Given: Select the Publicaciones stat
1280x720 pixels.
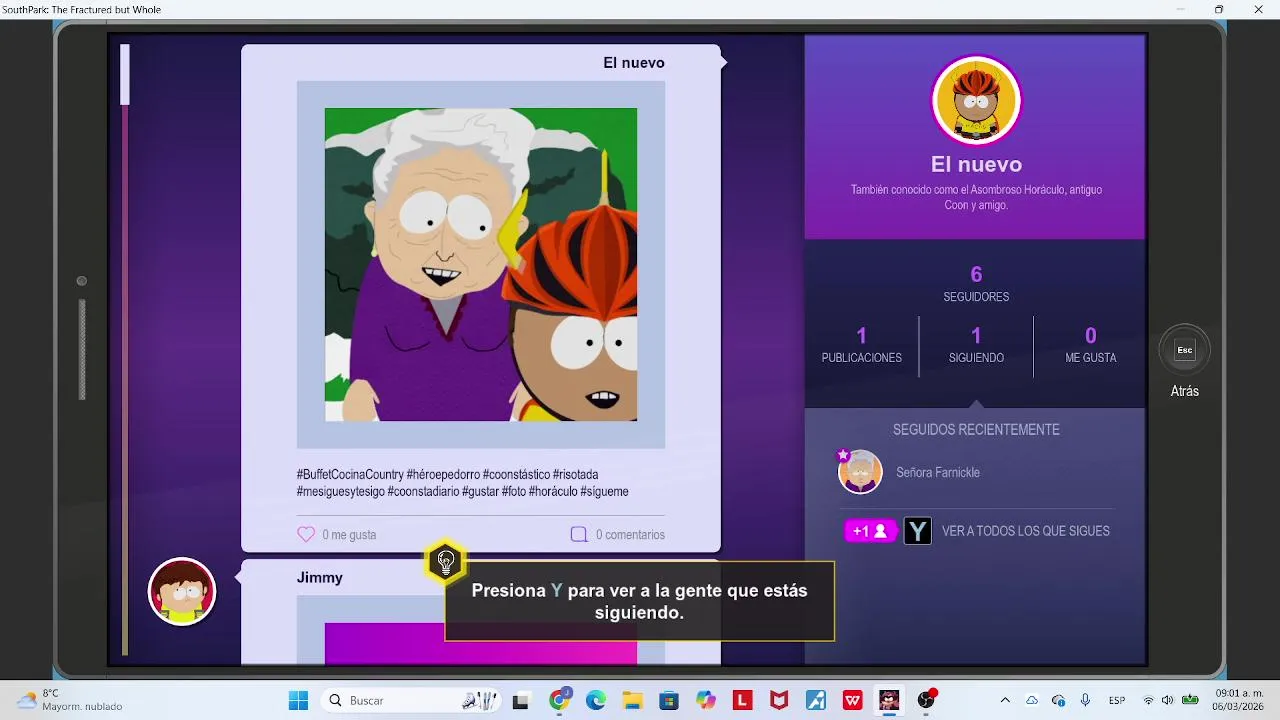Looking at the screenshot, I should (861, 346).
